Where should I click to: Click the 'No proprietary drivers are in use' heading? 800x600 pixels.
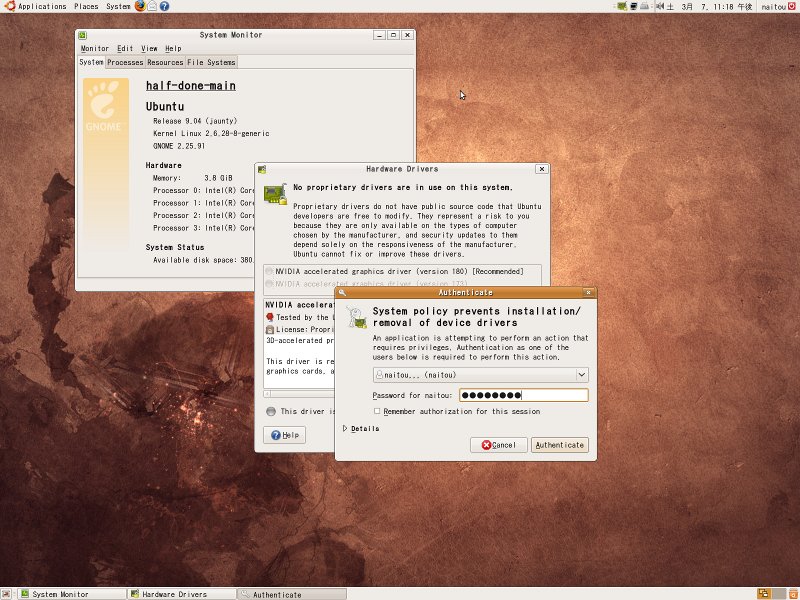coord(403,187)
